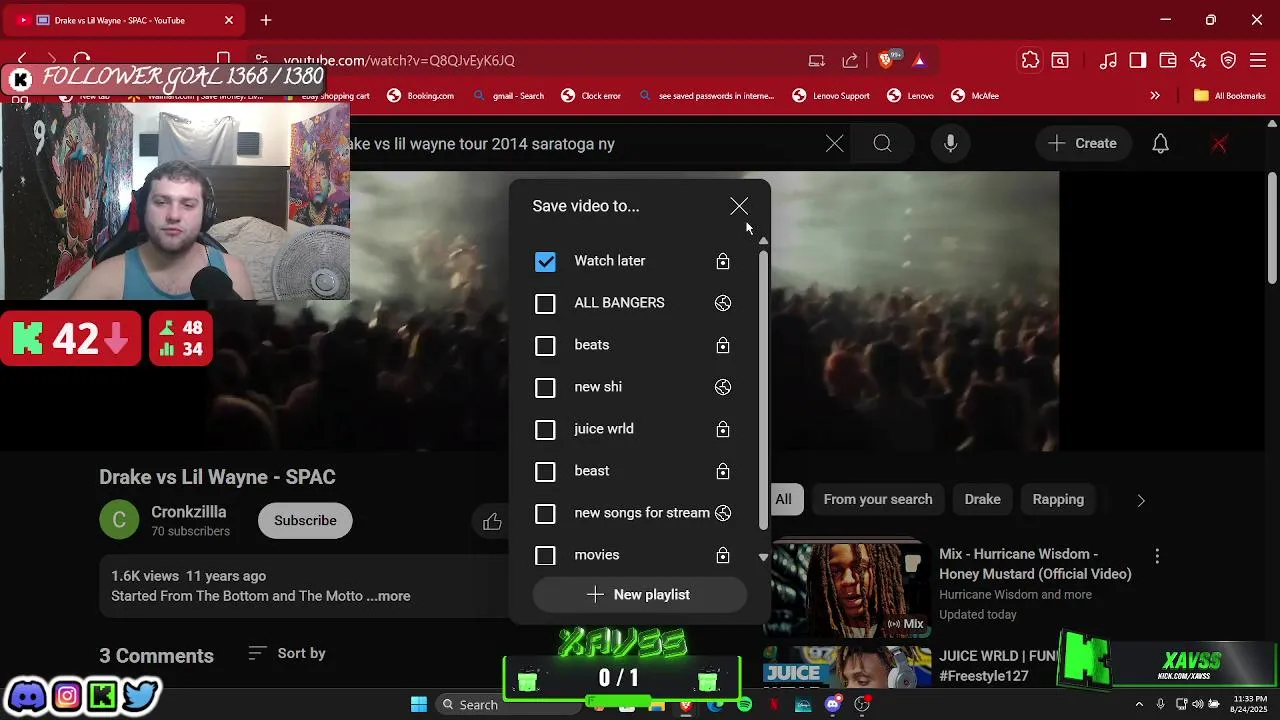Screen dimensions: 1280x720
Task: Open the comments Sort by menu
Action: [x=287, y=653]
